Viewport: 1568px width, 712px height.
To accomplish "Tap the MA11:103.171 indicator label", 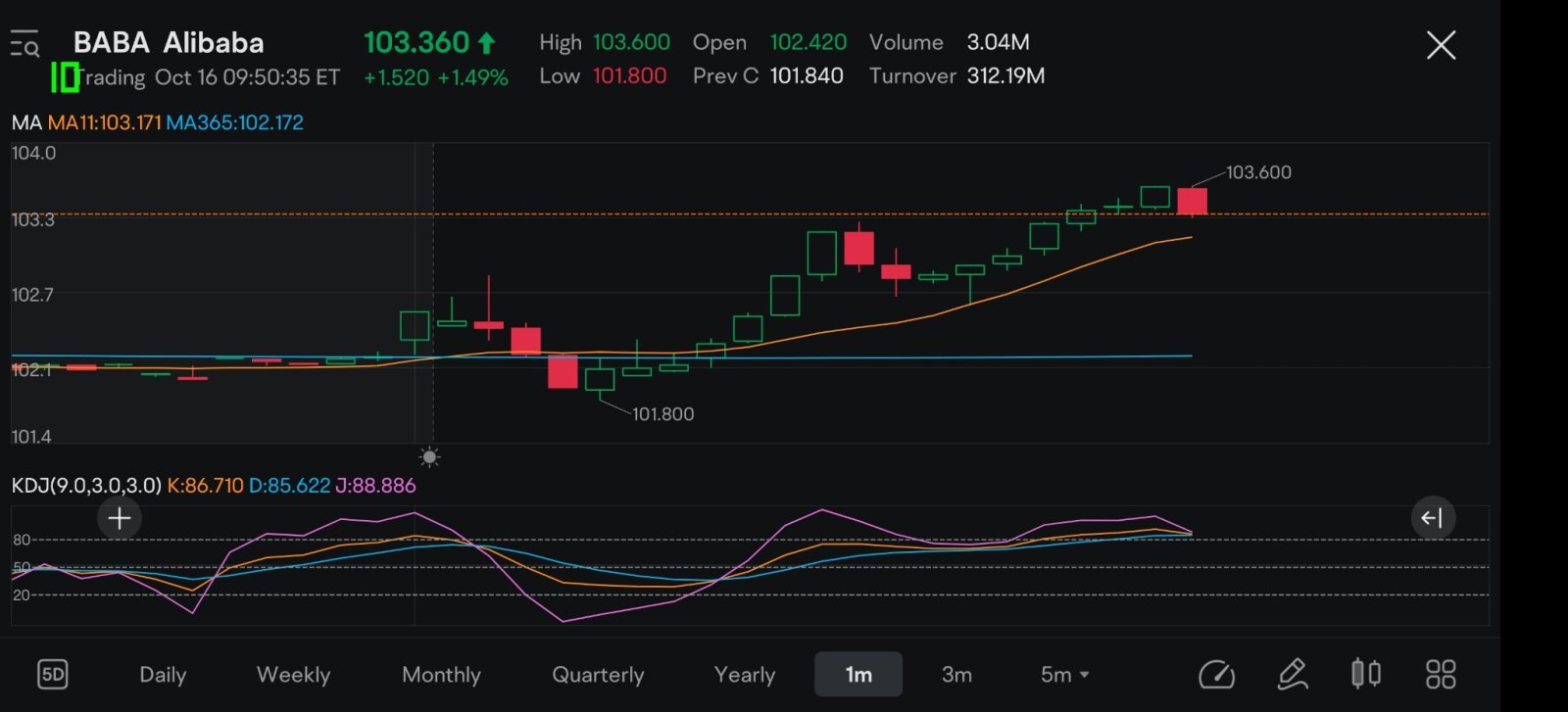I will (104, 122).
